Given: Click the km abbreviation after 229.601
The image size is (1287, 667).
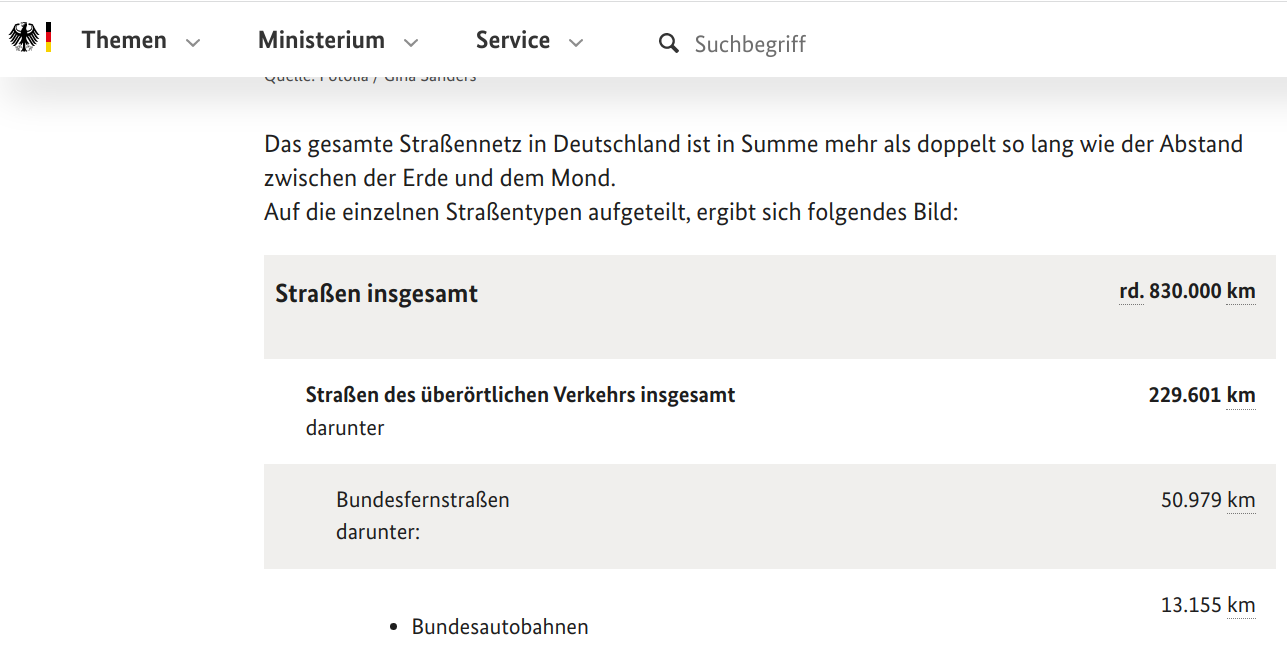Looking at the screenshot, I should pyautogui.click(x=1241, y=395).
